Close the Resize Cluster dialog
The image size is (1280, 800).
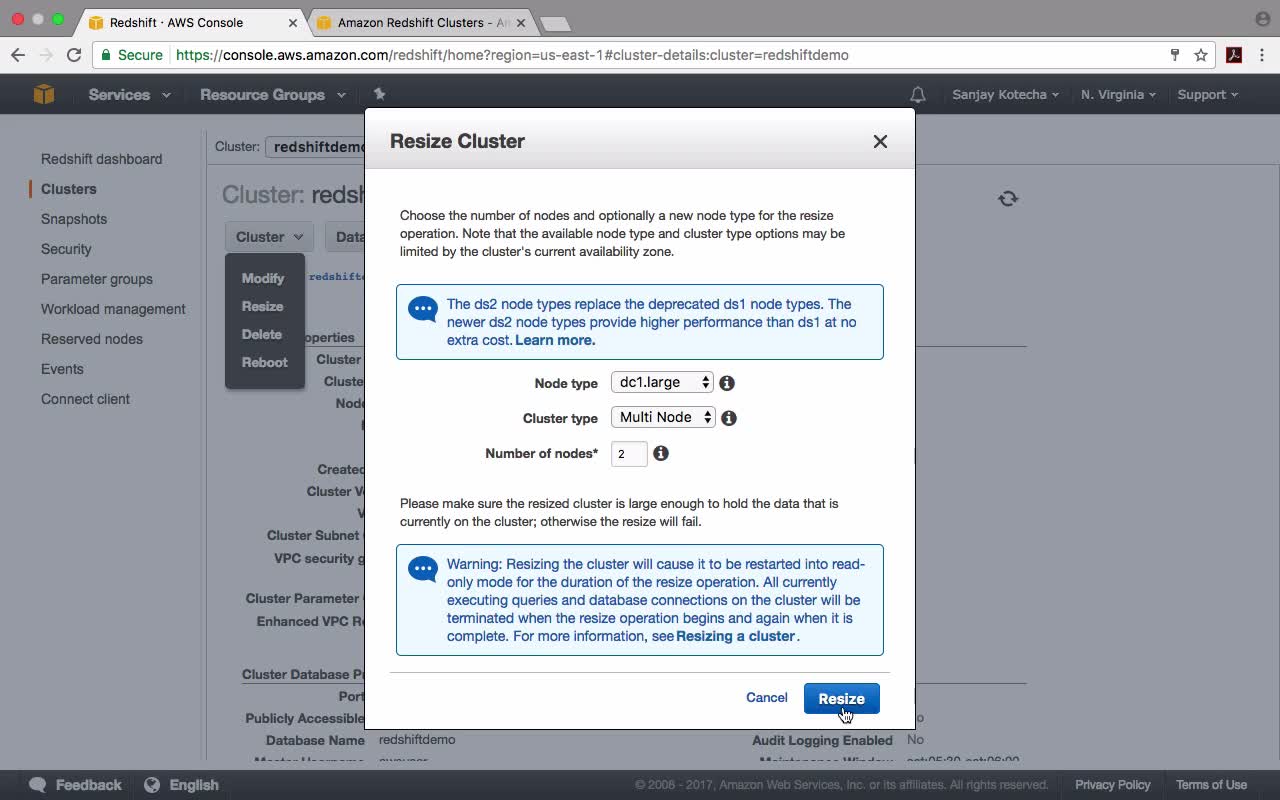(880, 141)
